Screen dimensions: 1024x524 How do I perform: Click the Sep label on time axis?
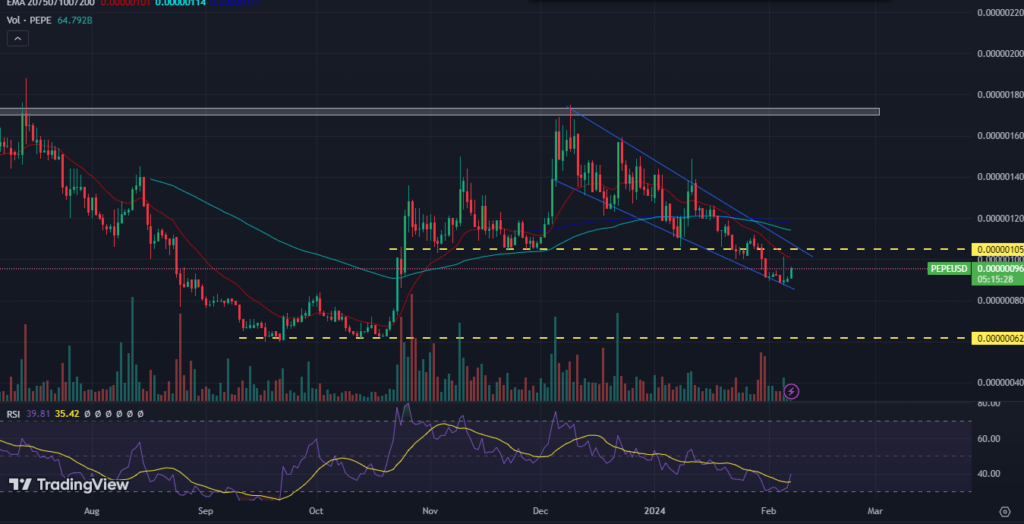205,510
